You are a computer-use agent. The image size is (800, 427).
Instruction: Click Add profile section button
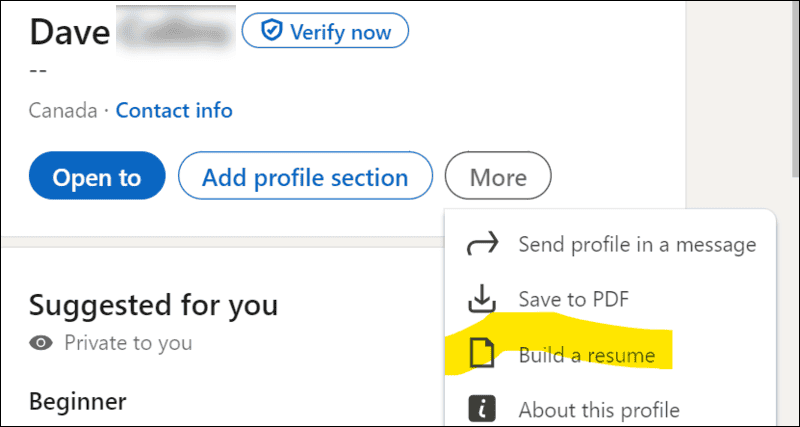tap(305, 175)
